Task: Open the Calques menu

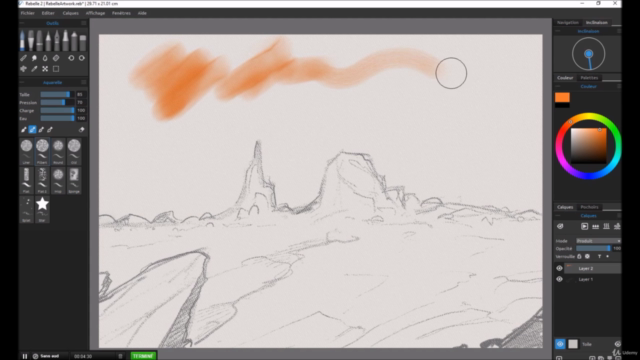Action: point(70,13)
